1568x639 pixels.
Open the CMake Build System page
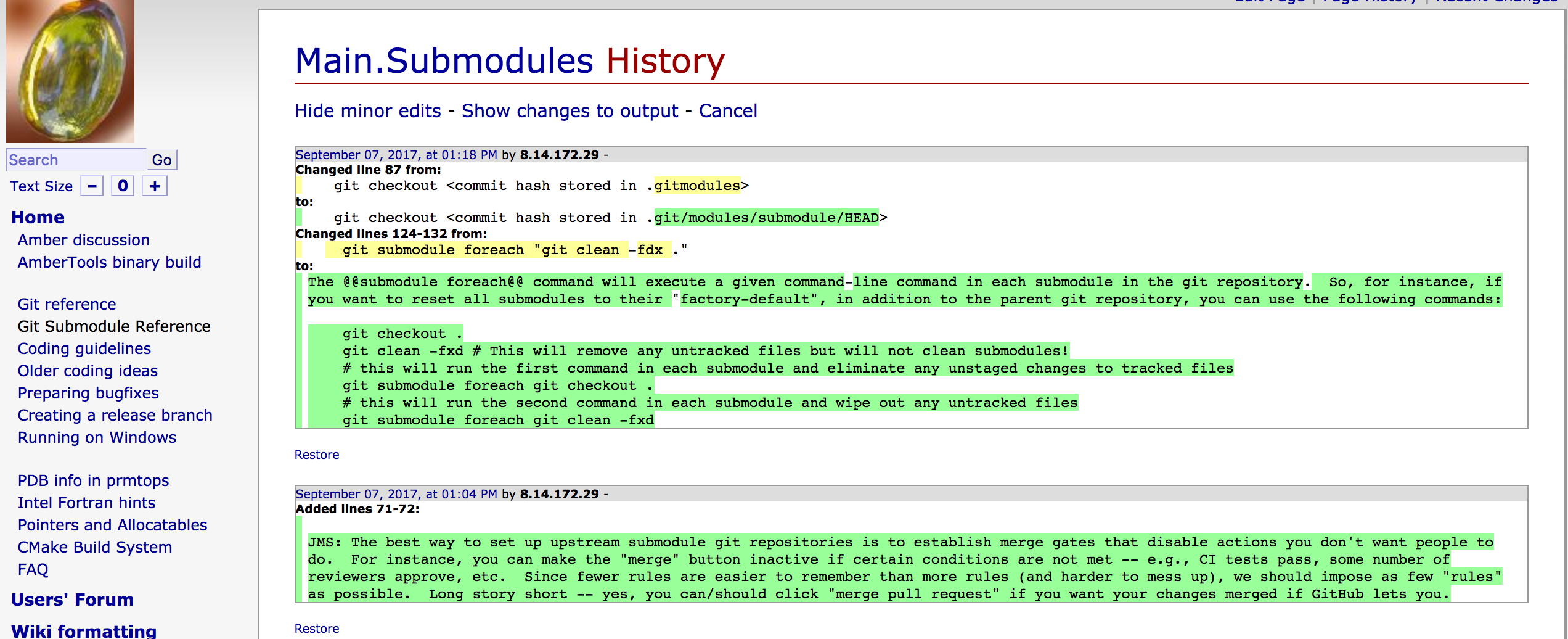(x=94, y=547)
